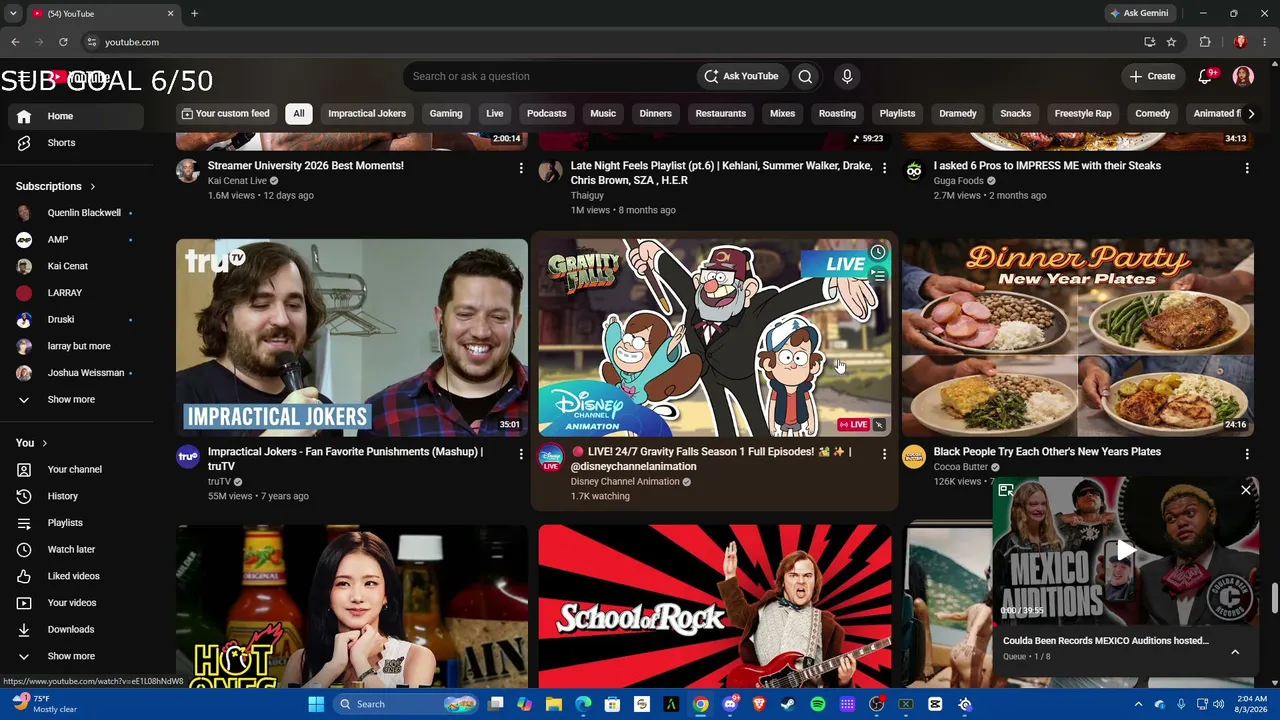Select the Podcasts filter chip
Screen dimensions: 1280x720
click(547, 113)
